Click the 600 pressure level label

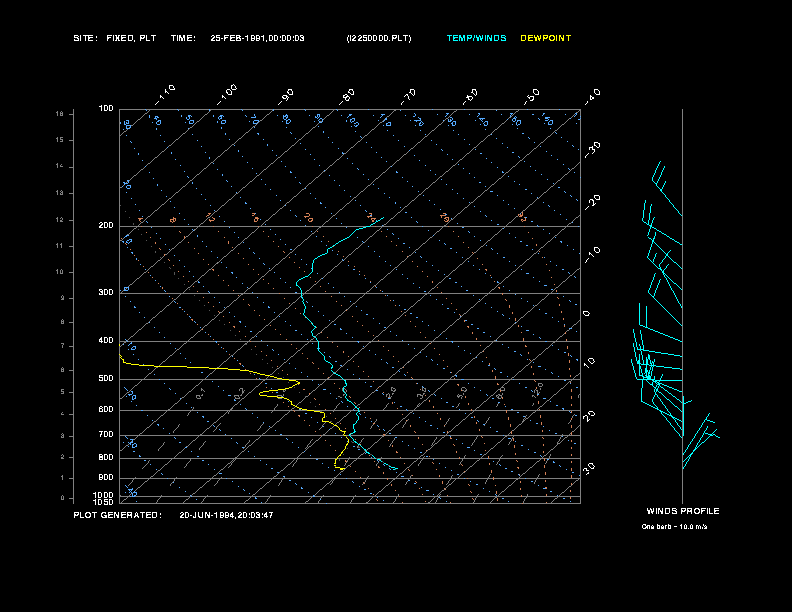[106, 410]
